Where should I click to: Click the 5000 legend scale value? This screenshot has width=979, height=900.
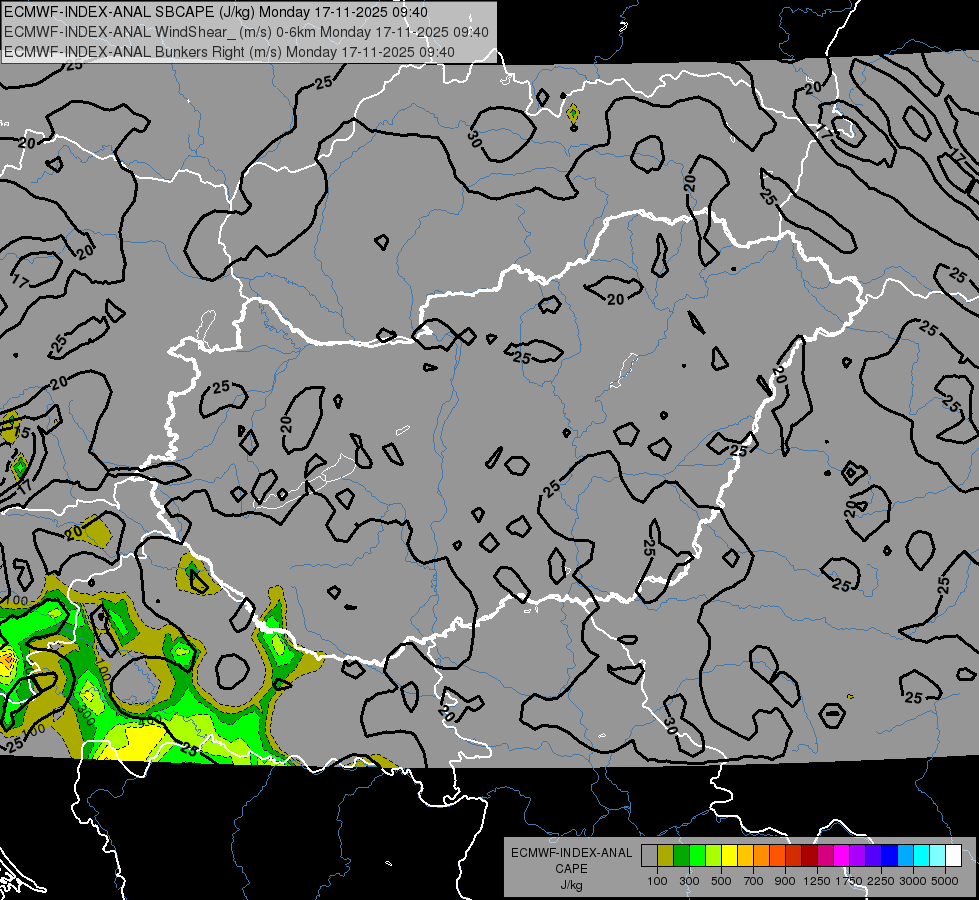click(945, 881)
